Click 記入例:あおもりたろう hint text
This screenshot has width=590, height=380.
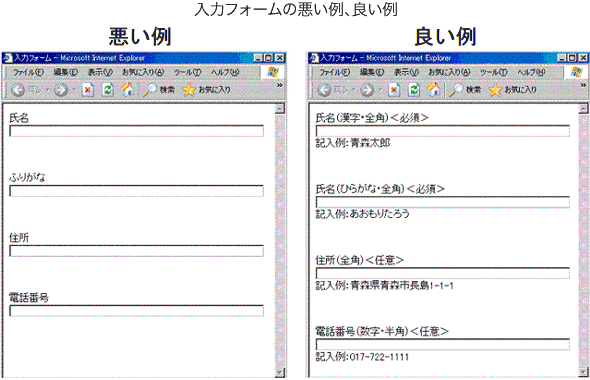tap(362, 214)
